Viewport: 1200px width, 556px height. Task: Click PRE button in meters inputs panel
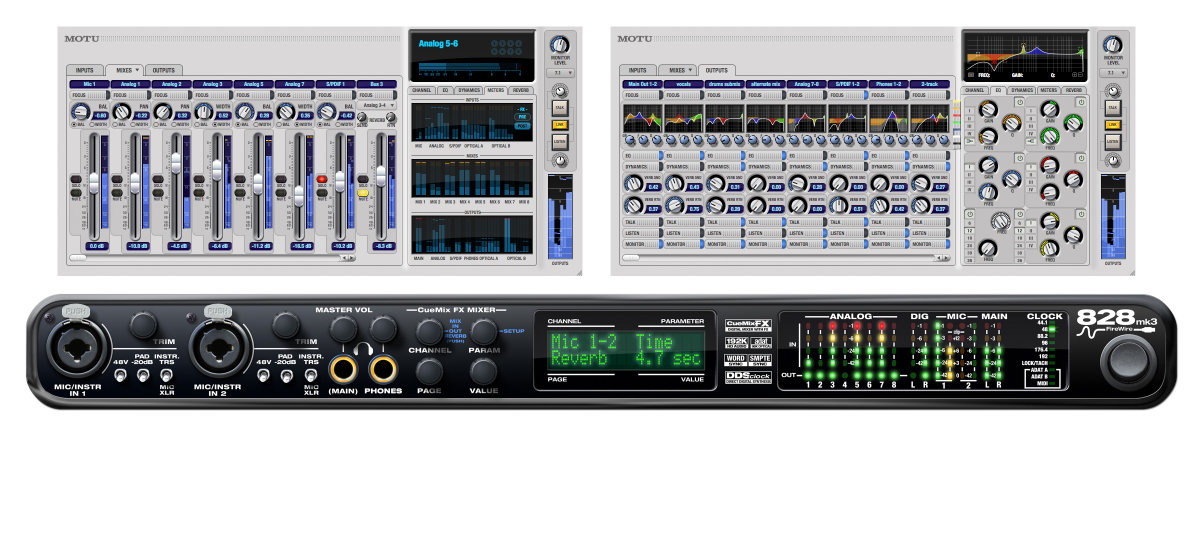coord(523,117)
